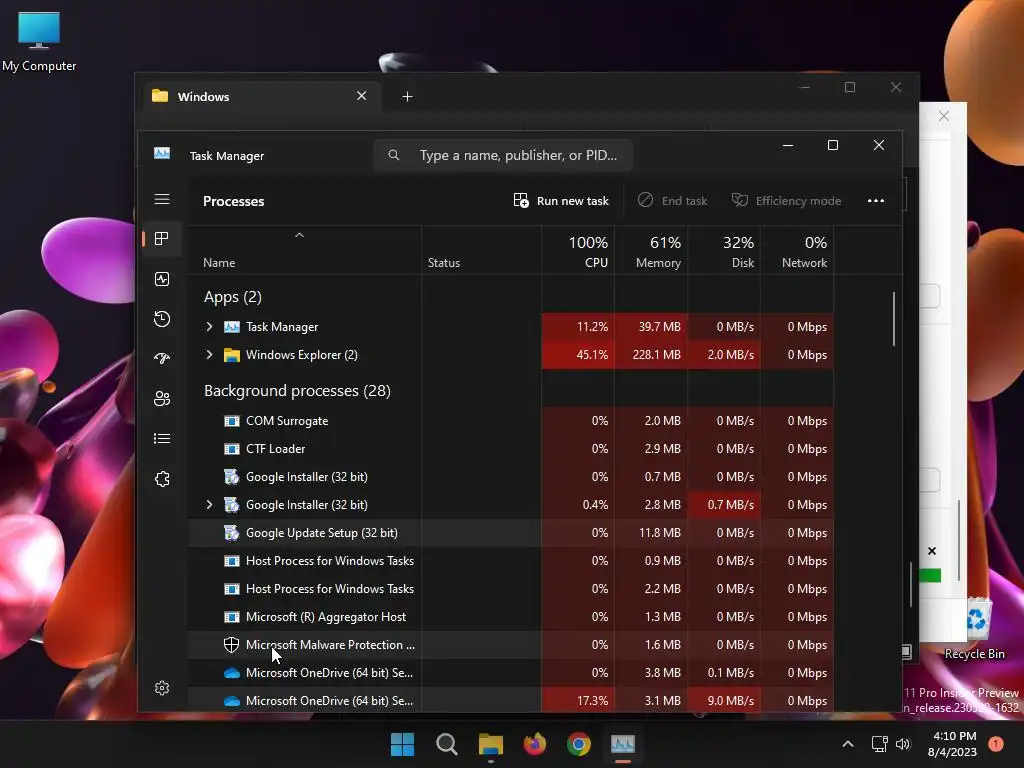The width and height of the screenshot is (1024, 768).
Task: Open the Details page icon in sidebar
Action: point(162,438)
